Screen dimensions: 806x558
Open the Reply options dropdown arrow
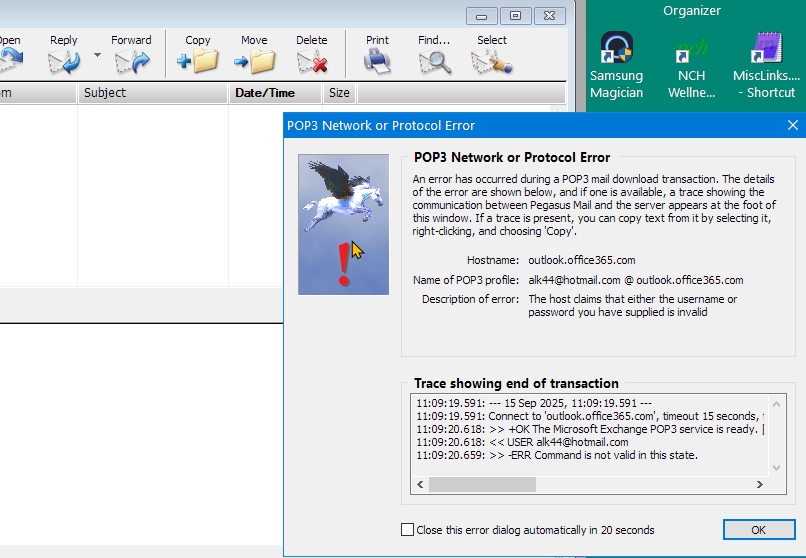point(97,55)
